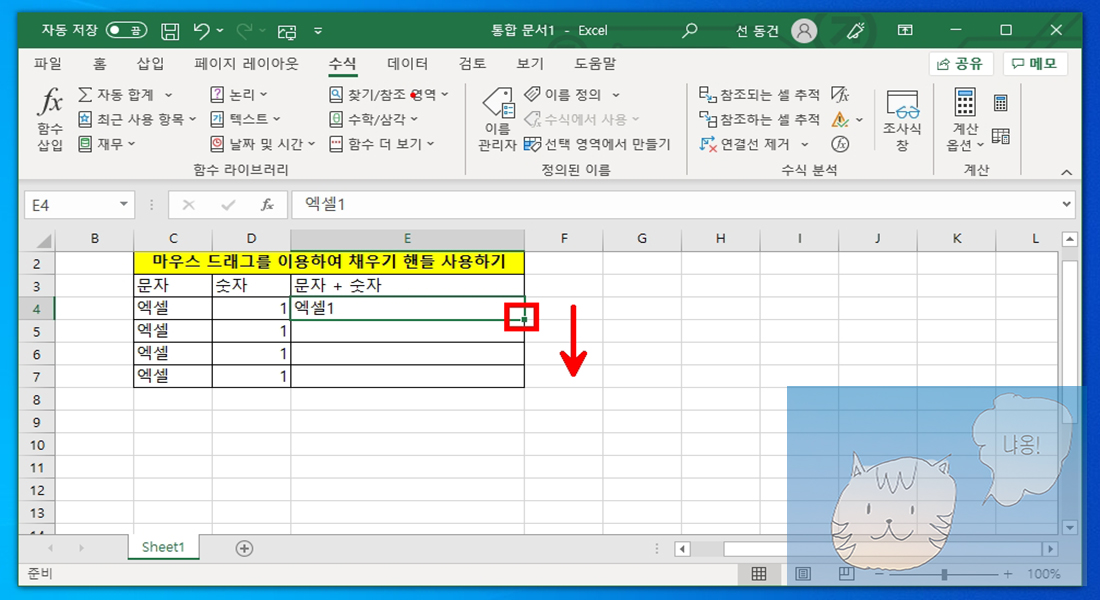Click 연결선 제거 (Remove Arrows)
The image size is (1100, 600).
click(745, 144)
